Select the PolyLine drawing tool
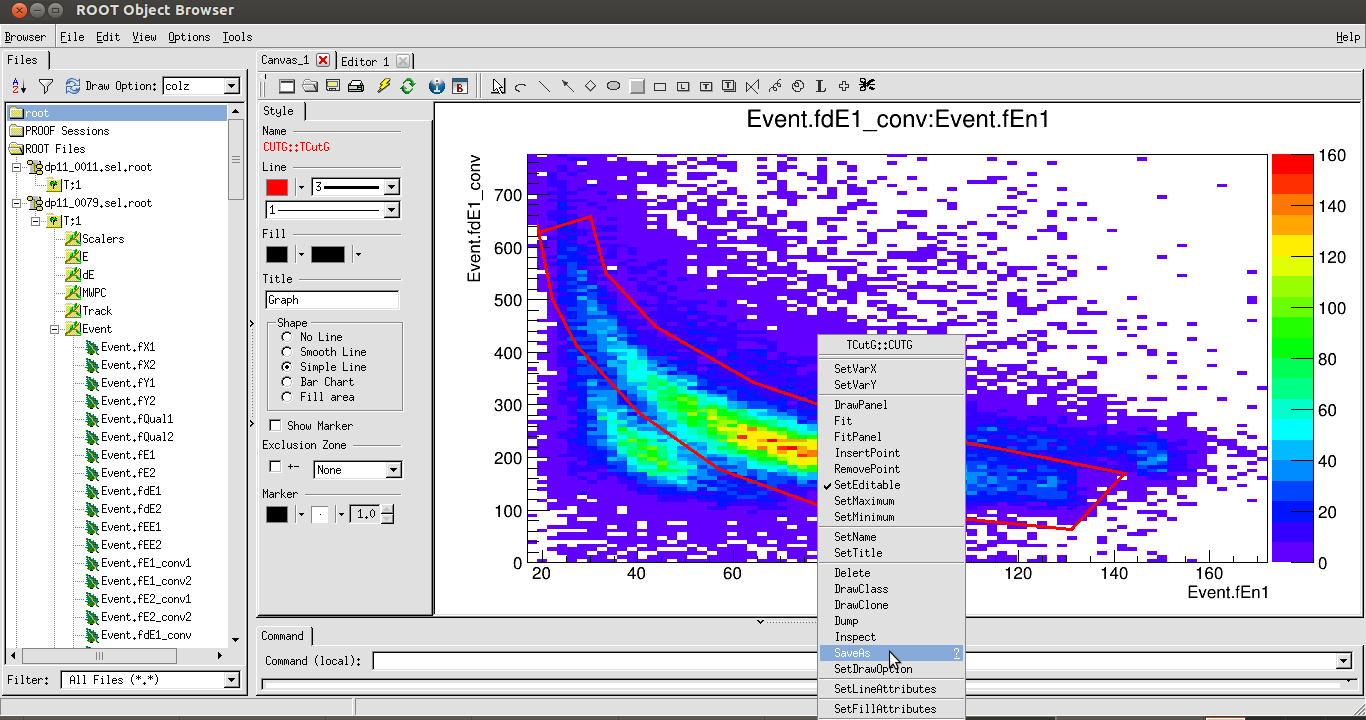 (752, 86)
